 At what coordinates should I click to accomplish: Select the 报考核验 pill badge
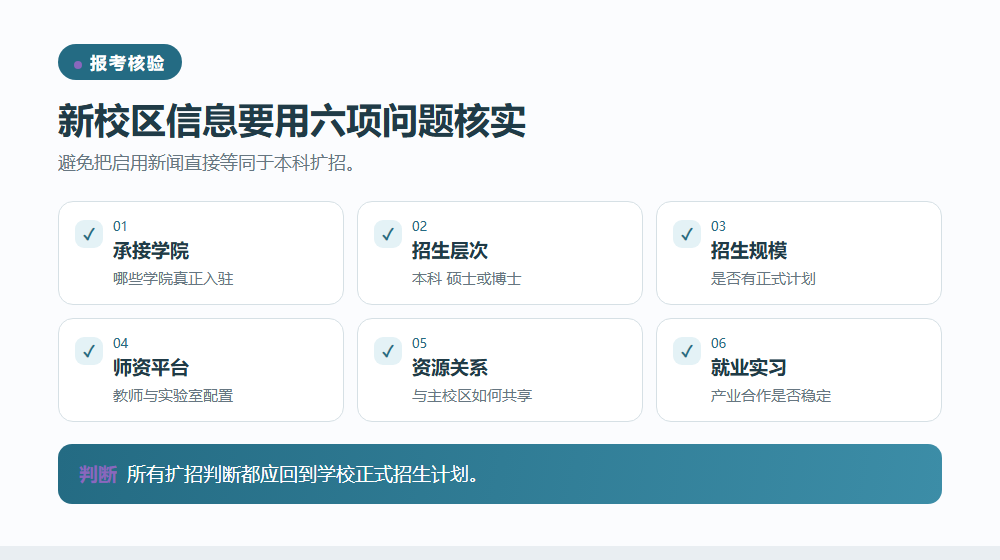point(120,63)
